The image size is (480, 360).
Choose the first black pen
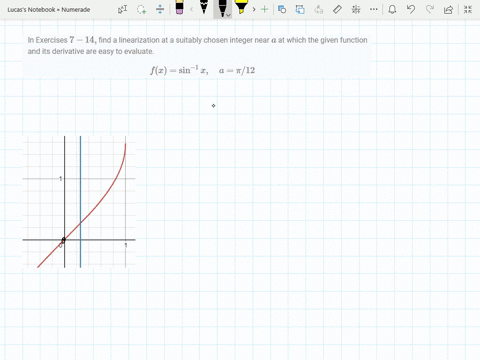tap(204, 7)
